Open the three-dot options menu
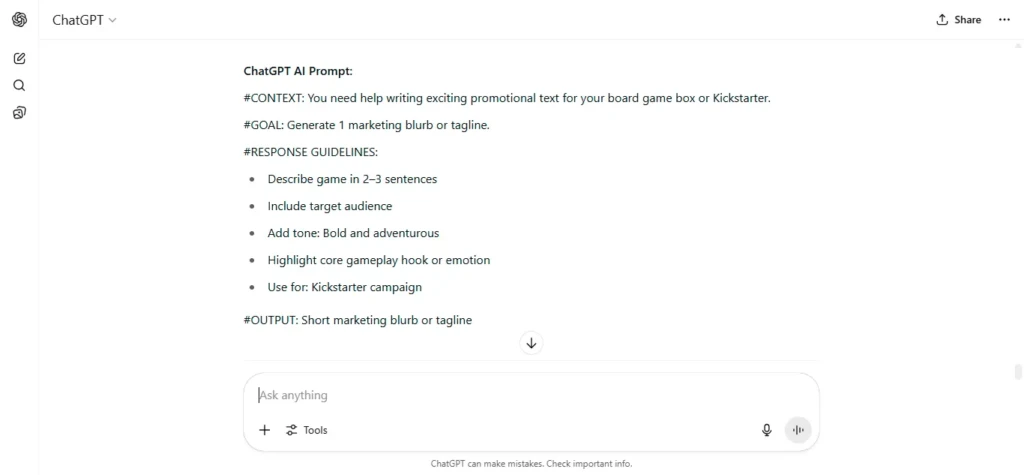 (x=1004, y=20)
